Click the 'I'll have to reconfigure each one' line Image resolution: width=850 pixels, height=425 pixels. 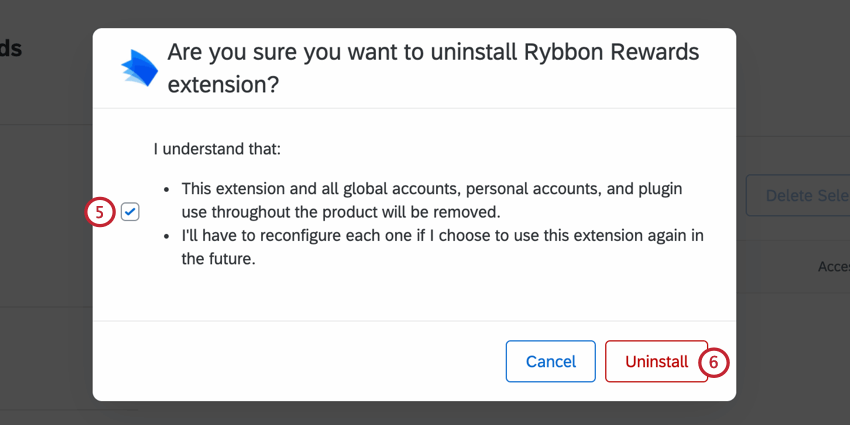click(x=442, y=236)
